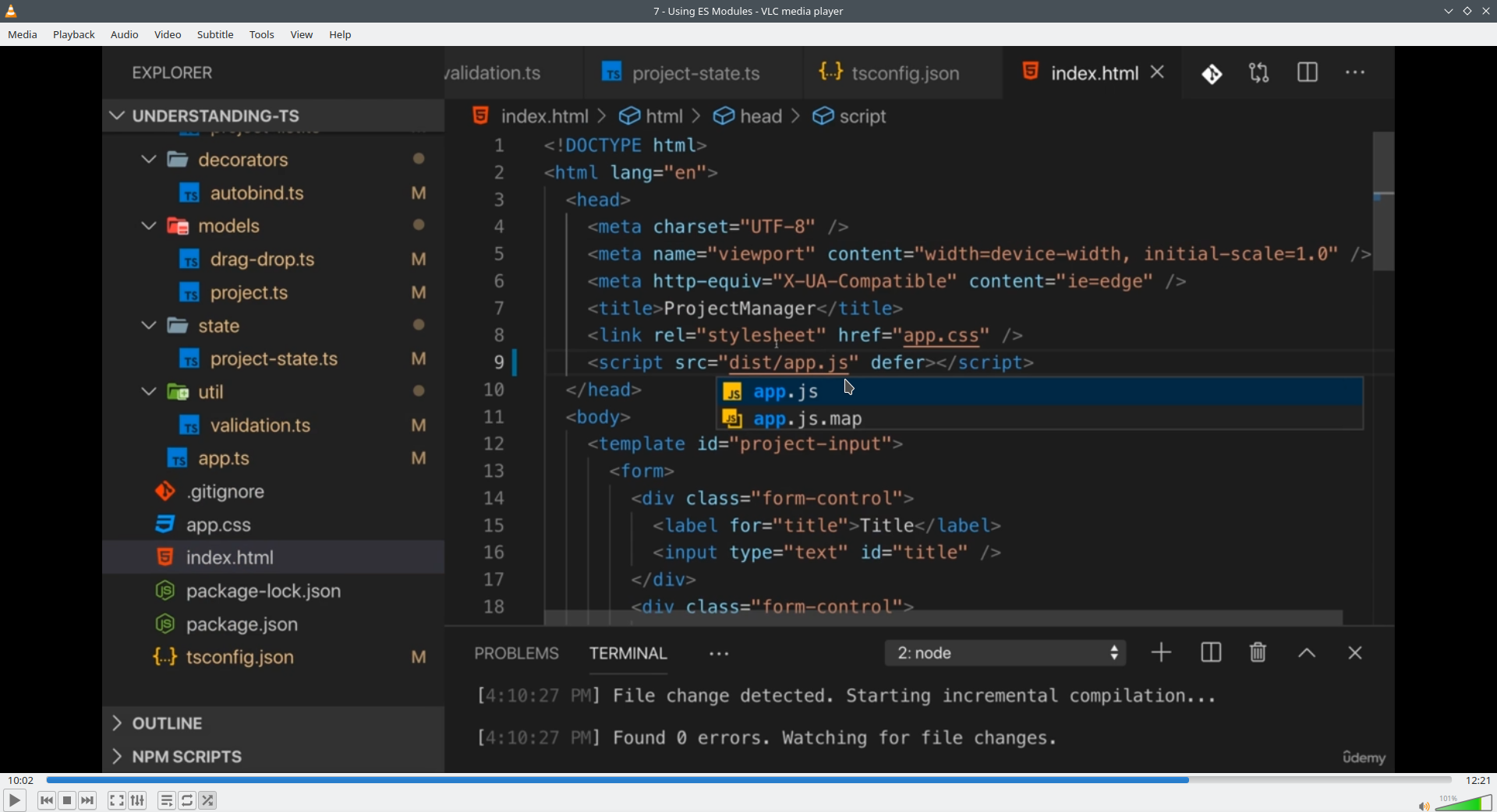Play the paused VLC video
1497x812 pixels.
[x=14, y=800]
